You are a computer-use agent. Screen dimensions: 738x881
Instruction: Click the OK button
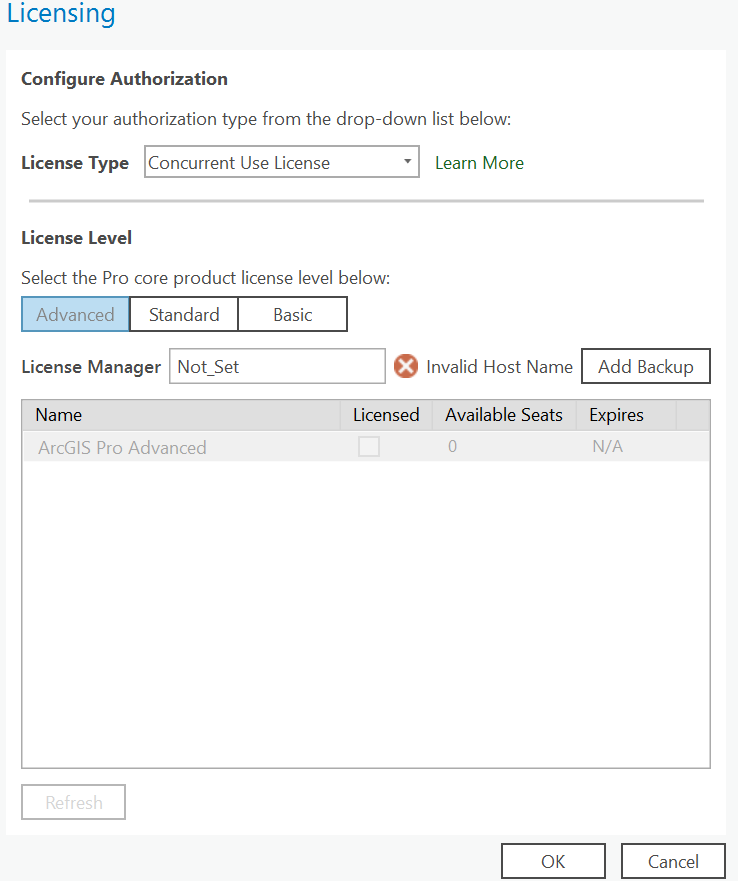pyautogui.click(x=553, y=861)
